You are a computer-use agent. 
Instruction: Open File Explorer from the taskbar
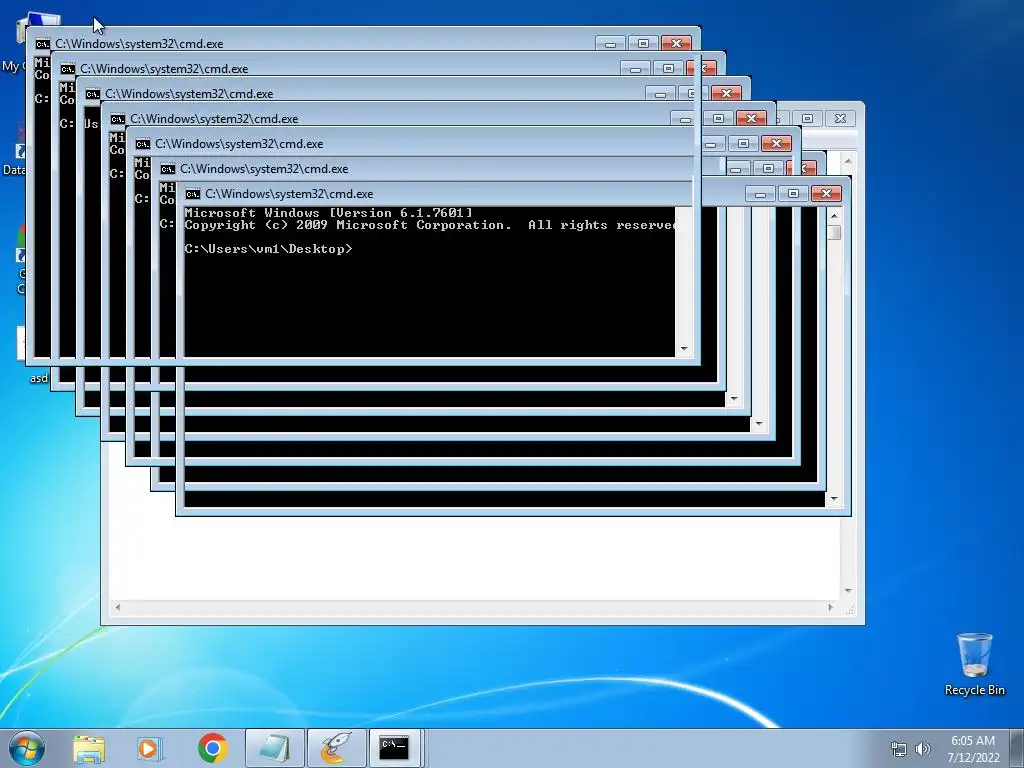(x=89, y=748)
